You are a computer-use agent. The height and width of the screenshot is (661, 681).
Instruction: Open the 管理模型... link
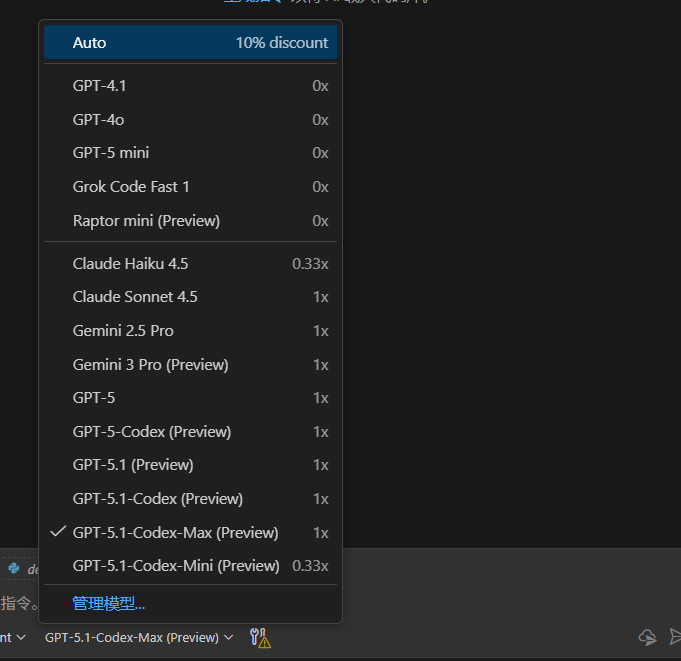pyautogui.click(x=109, y=604)
